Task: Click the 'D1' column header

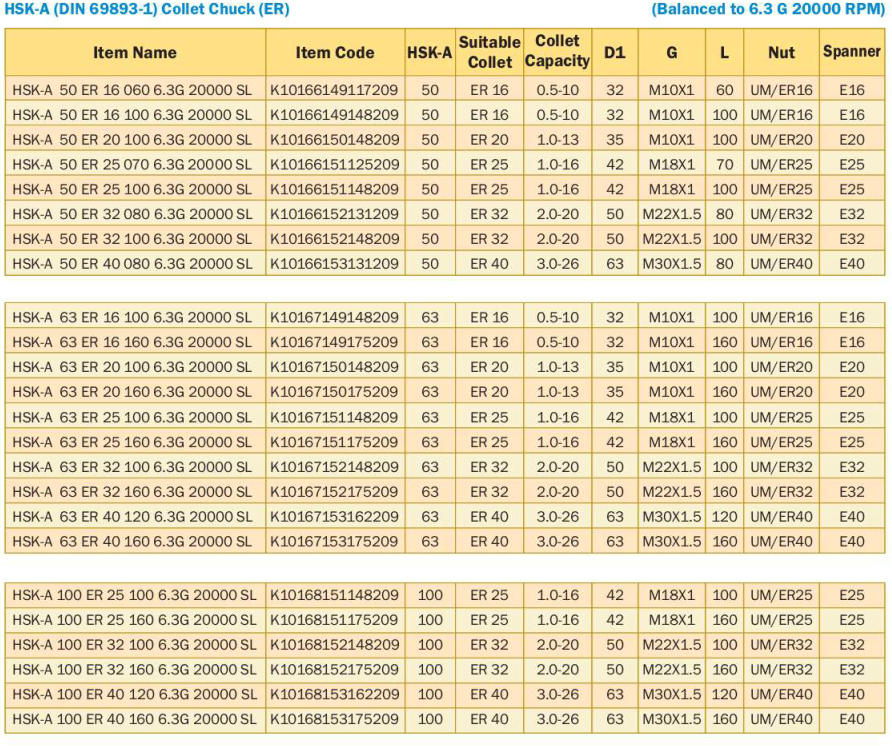Action: click(x=614, y=52)
